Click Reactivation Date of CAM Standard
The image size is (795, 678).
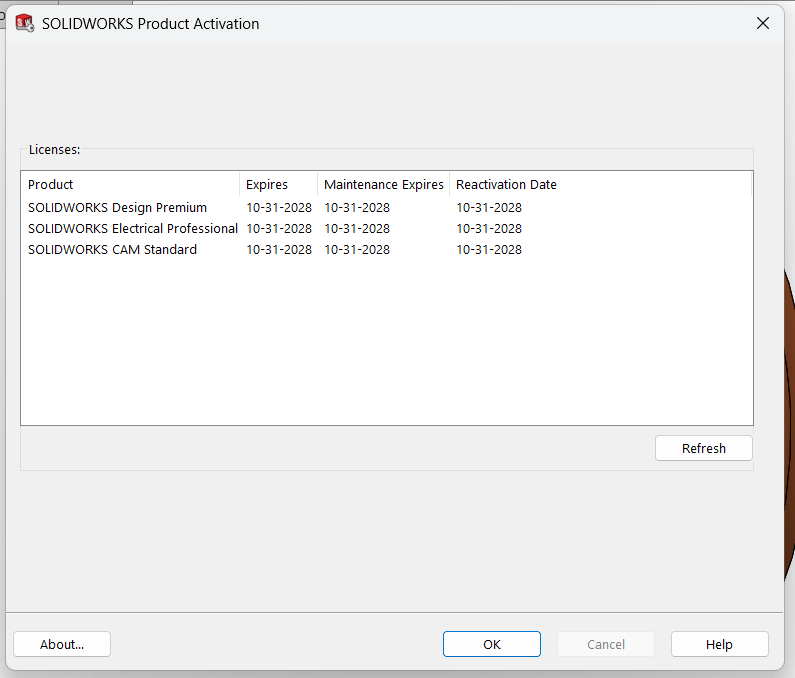coord(489,249)
